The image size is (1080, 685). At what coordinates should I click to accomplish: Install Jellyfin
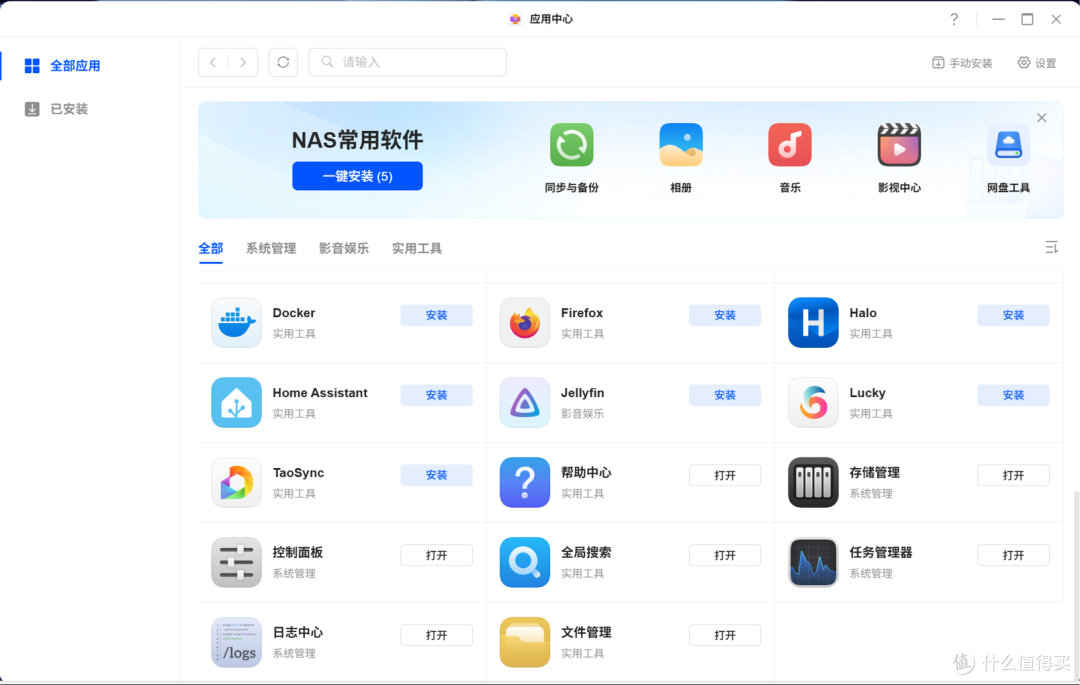click(x=725, y=394)
